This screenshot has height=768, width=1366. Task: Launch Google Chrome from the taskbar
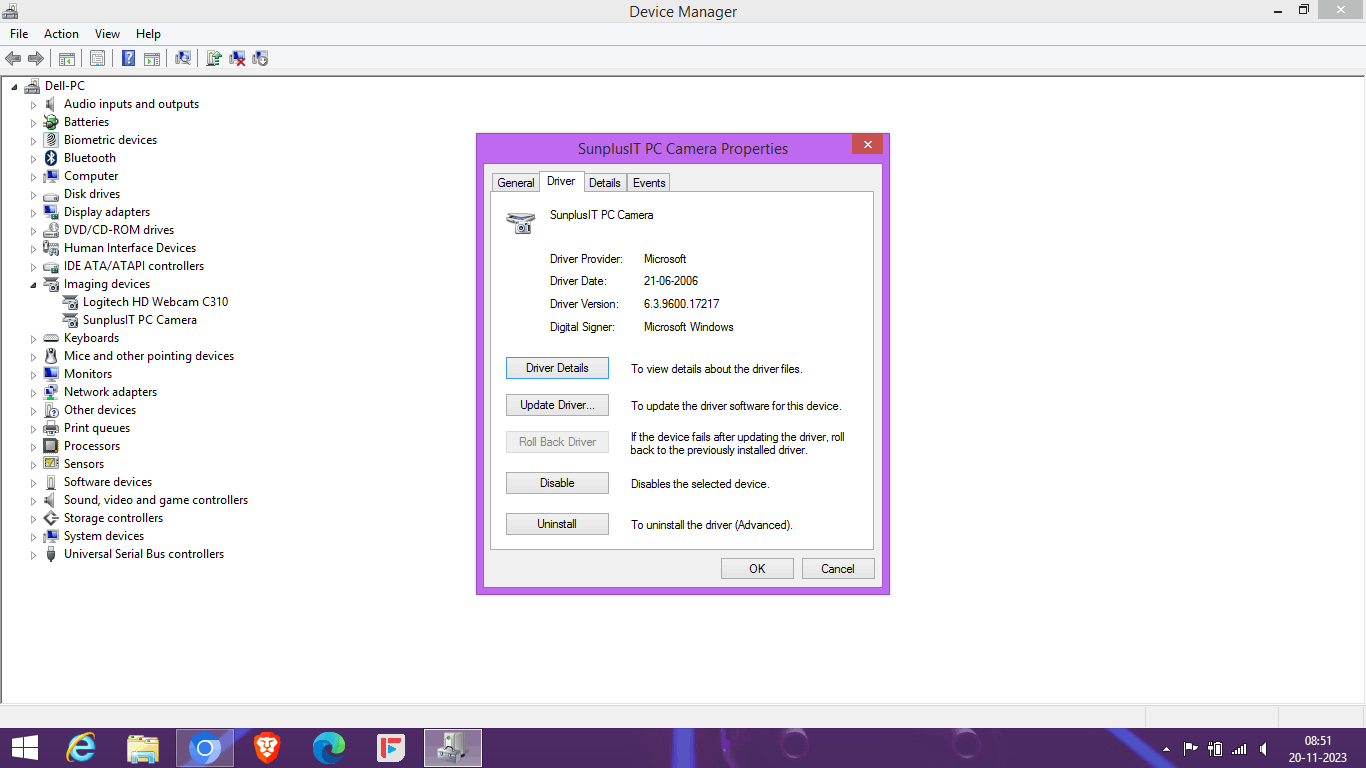coord(204,747)
